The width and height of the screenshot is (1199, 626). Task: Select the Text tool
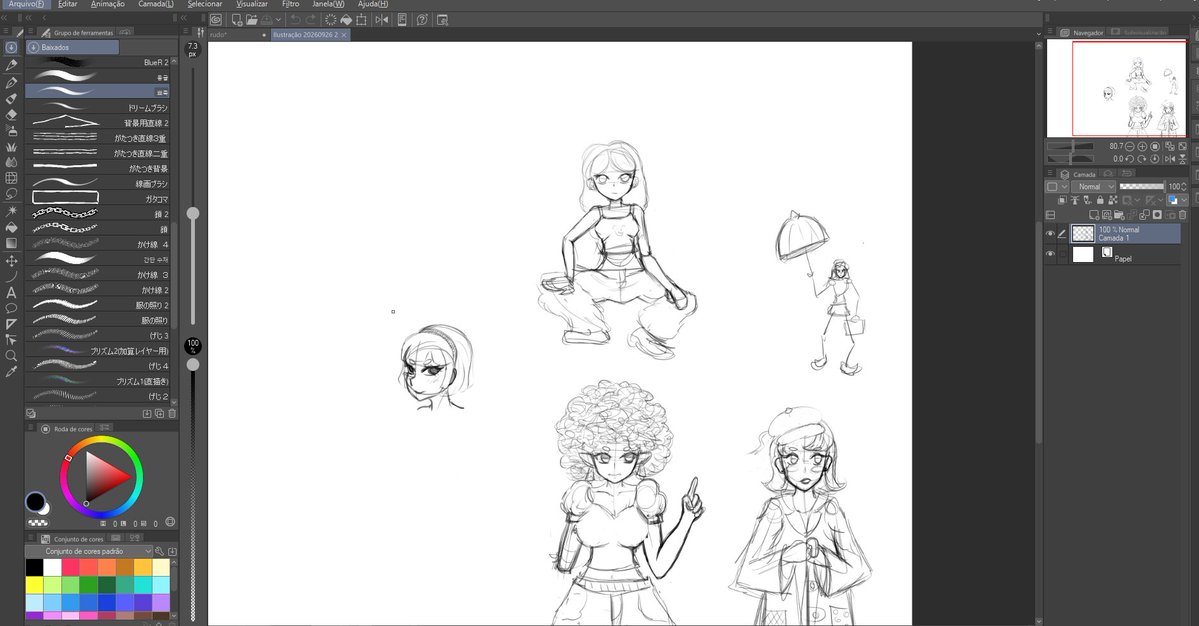[x=11, y=292]
